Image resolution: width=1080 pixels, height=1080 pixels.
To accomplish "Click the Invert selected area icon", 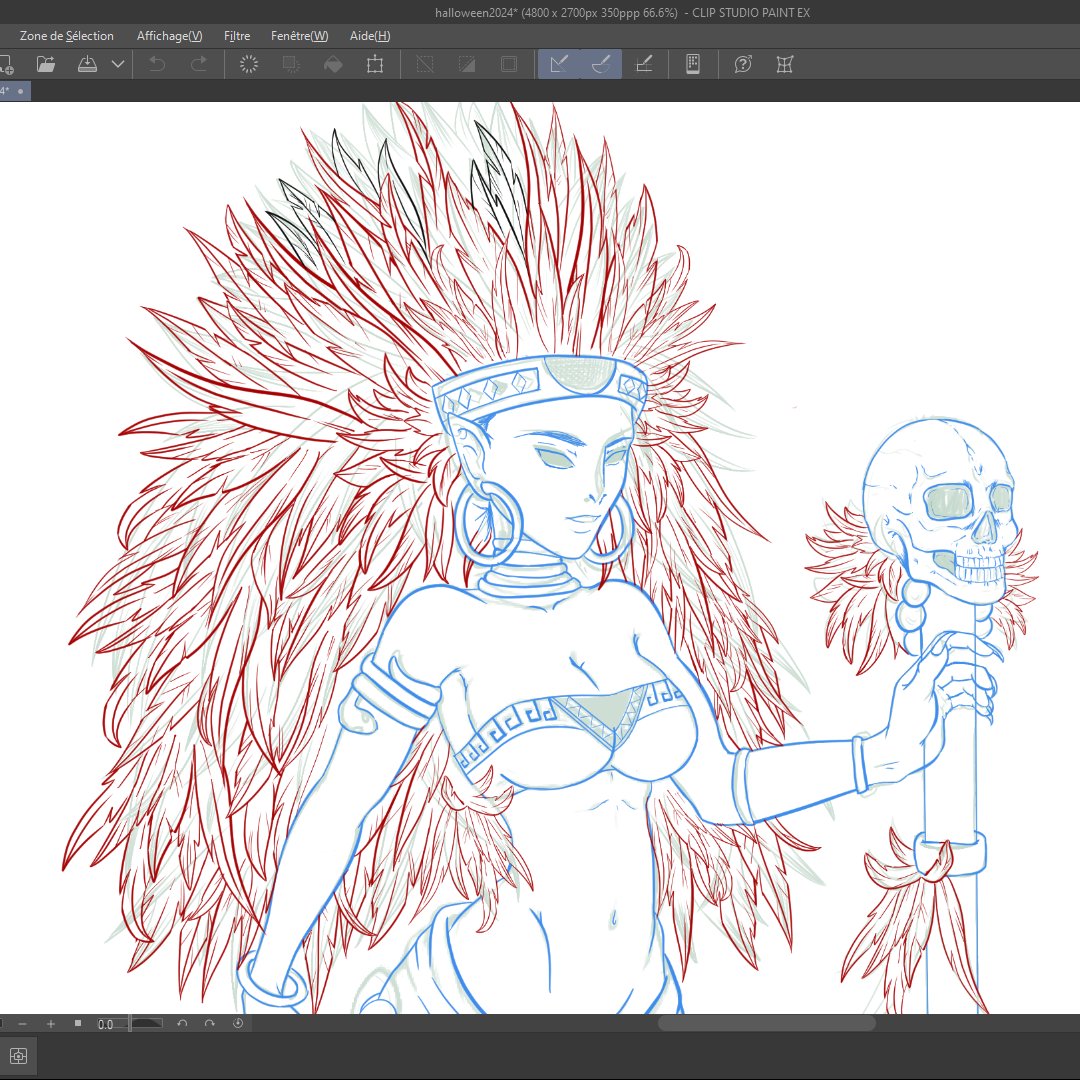I will tap(467, 64).
